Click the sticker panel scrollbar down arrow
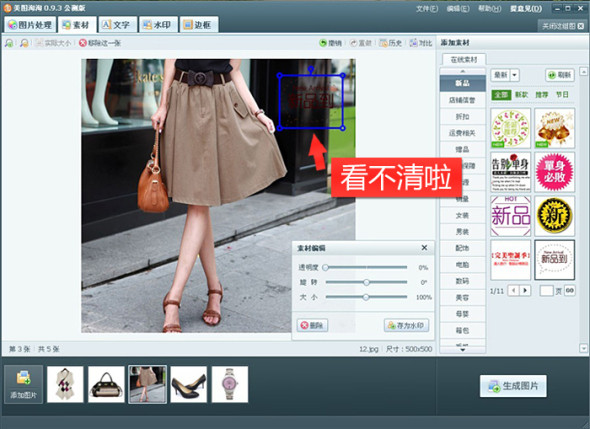This screenshot has height=429, width=590. tap(583, 348)
